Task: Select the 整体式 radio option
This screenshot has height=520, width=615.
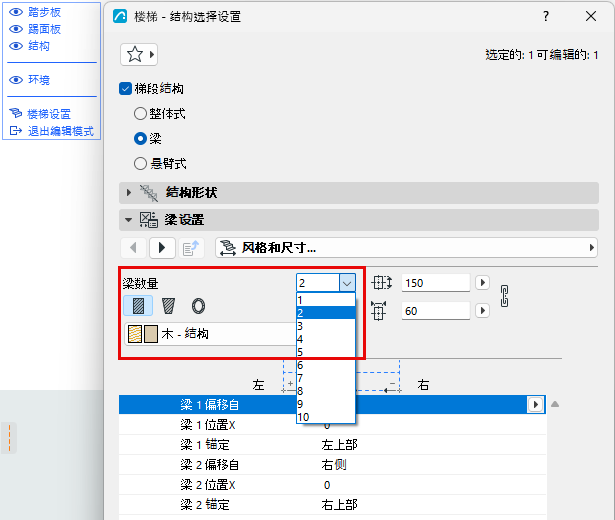Action: click(x=140, y=114)
